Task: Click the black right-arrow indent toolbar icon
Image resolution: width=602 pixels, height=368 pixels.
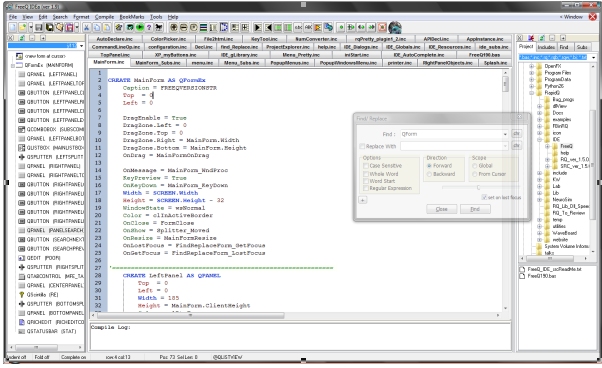Action: (258, 27)
